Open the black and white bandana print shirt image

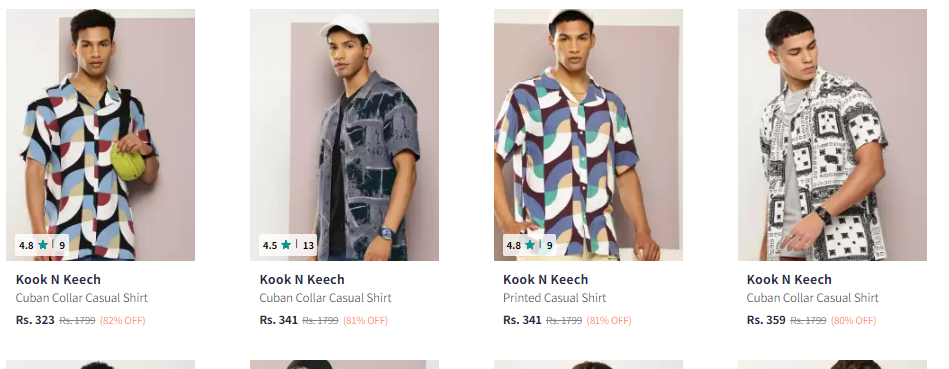tap(832, 135)
